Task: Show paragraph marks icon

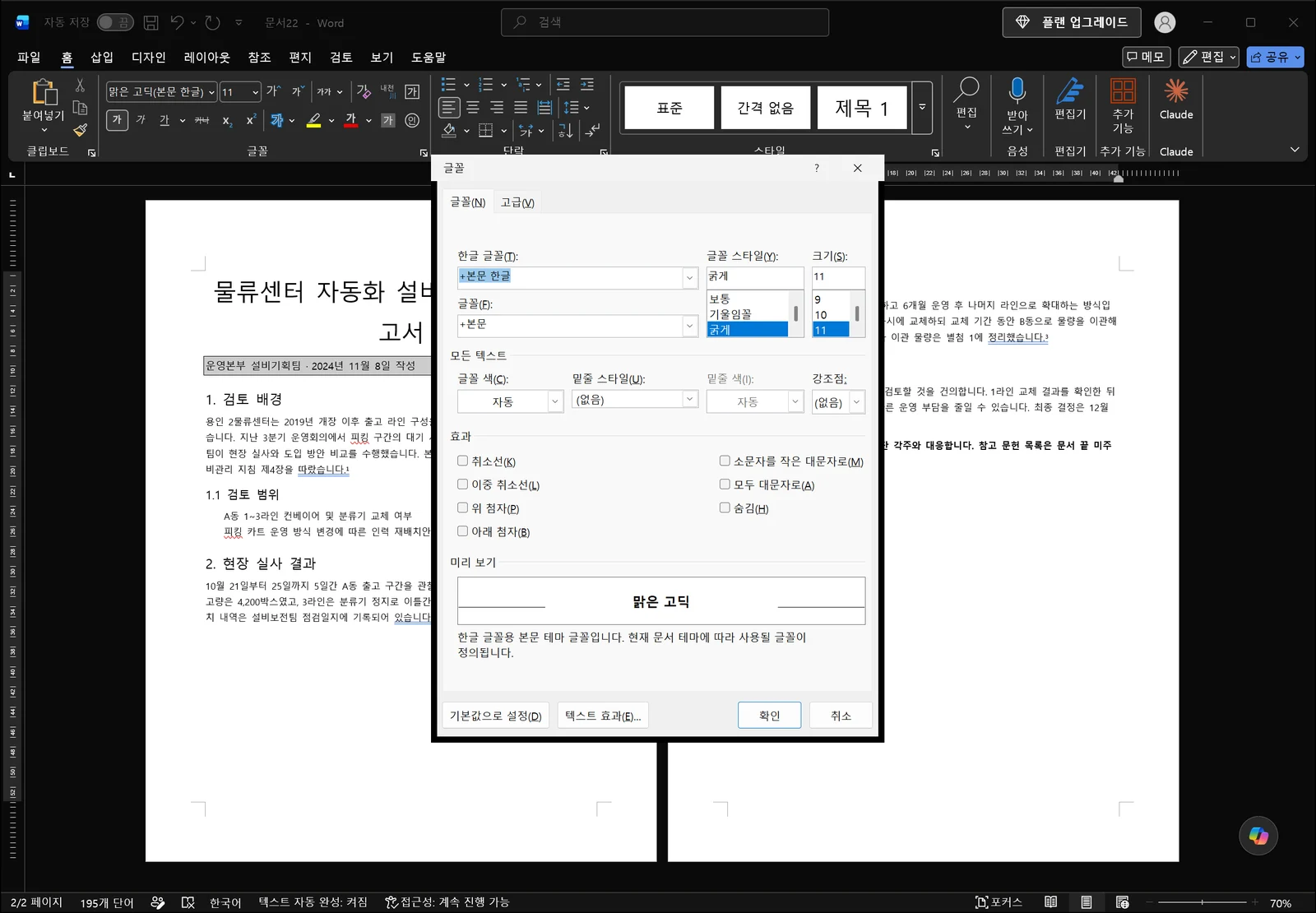Action: [x=592, y=131]
